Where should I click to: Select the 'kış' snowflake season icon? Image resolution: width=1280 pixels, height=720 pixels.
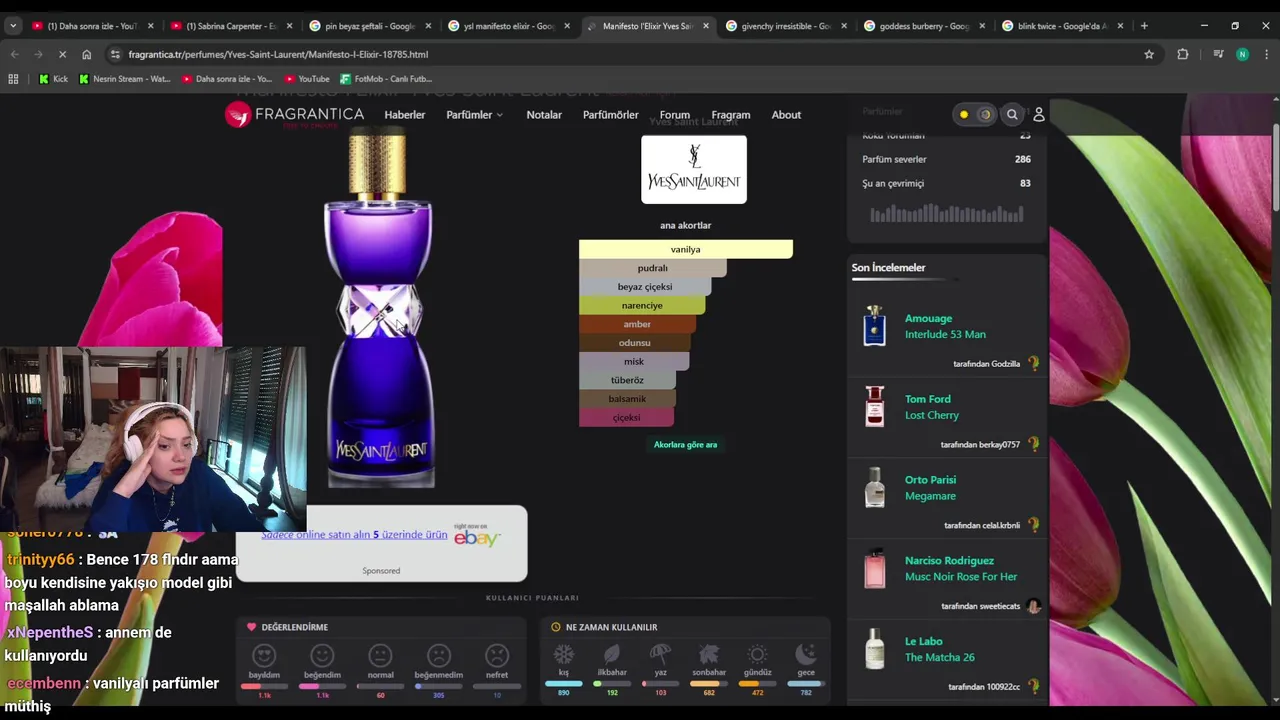point(564,654)
